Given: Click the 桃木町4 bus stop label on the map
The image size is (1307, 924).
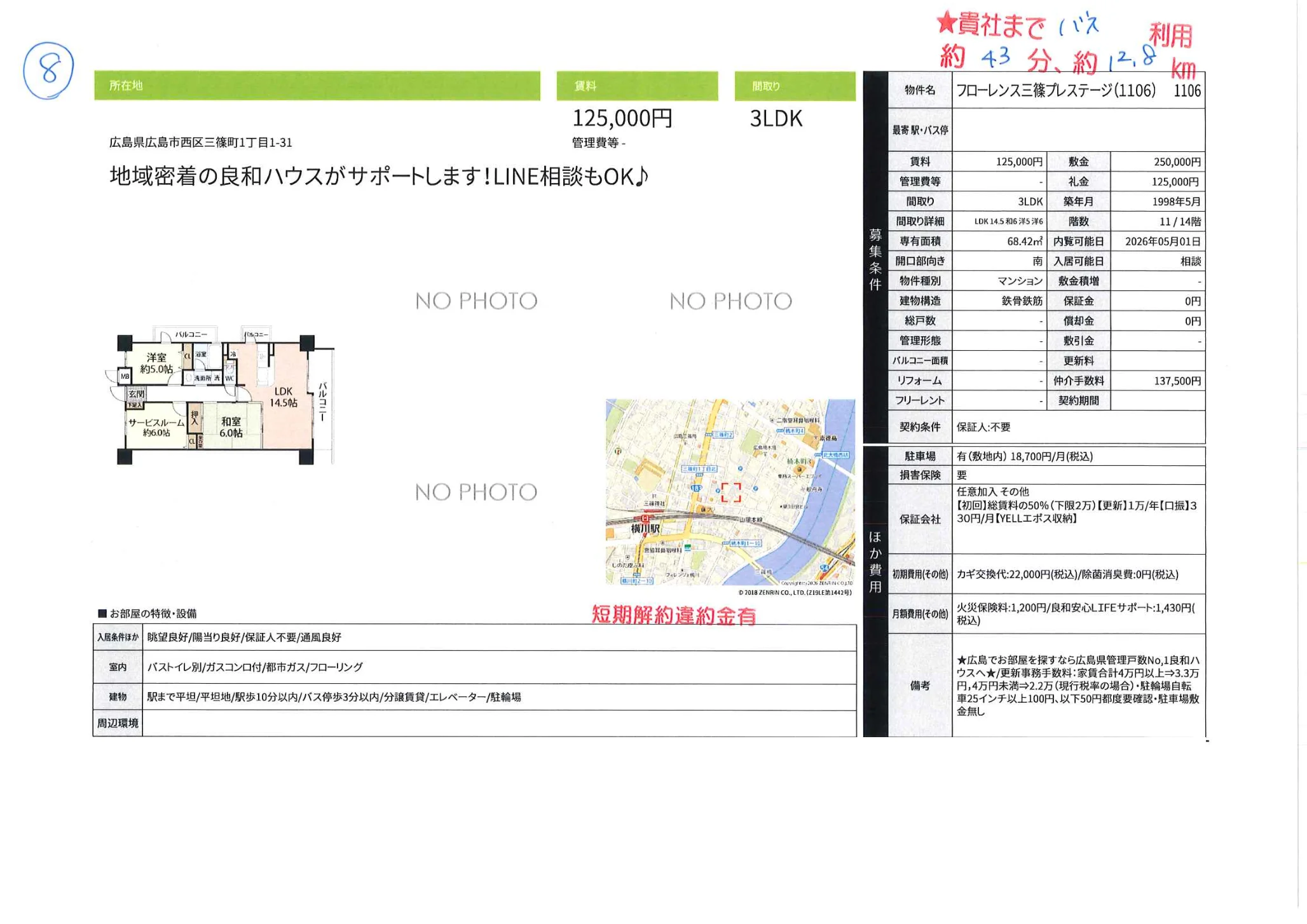Looking at the screenshot, I should (x=793, y=431).
